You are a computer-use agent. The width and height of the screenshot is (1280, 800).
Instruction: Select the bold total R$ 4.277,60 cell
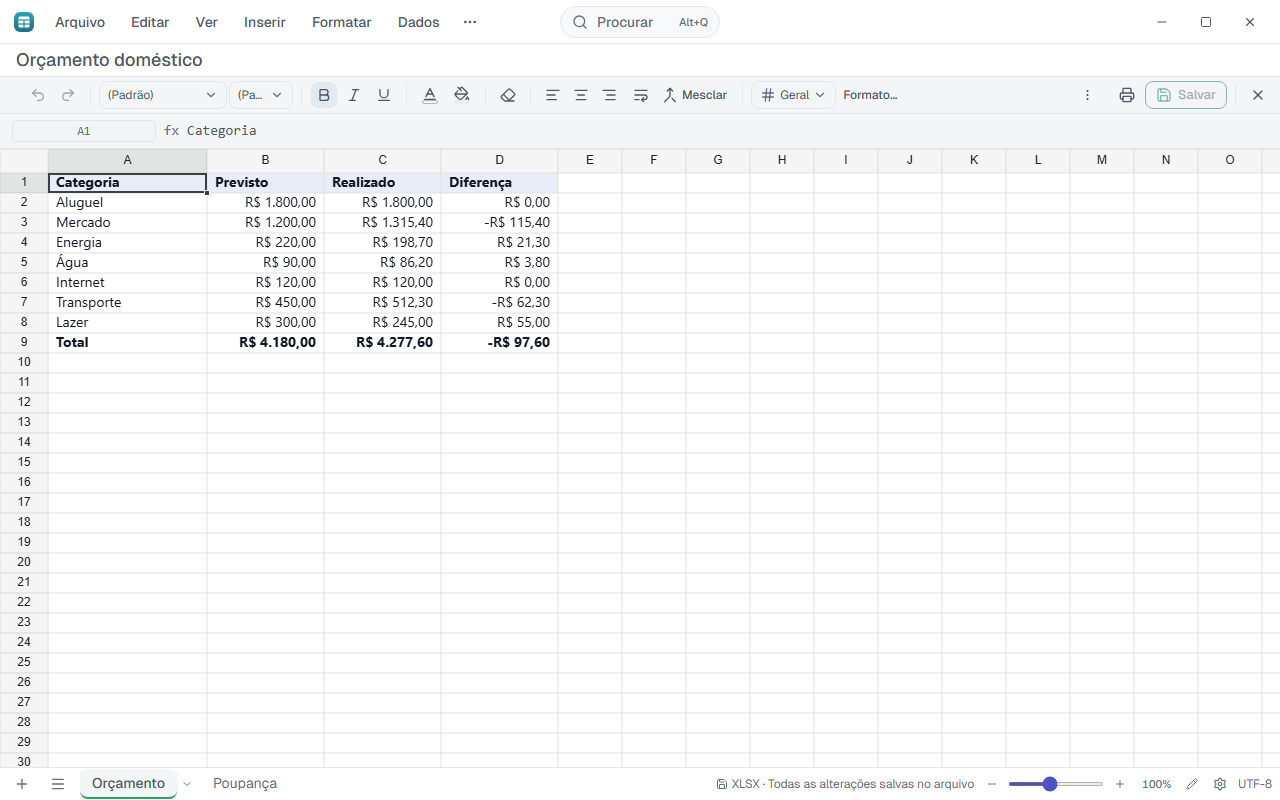tap(382, 342)
